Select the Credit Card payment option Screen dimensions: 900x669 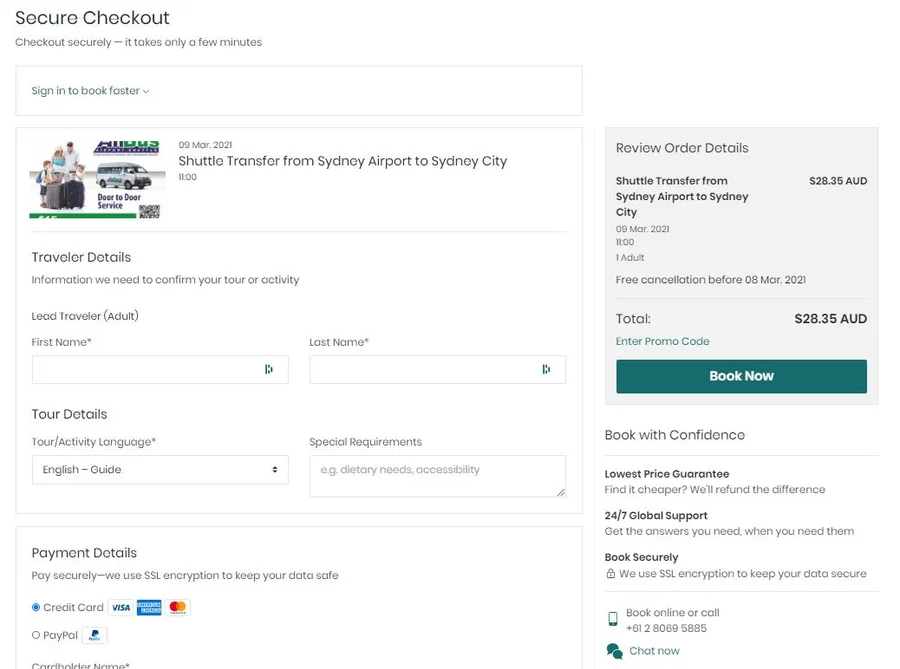pyautogui.click(x=36, y=607)
